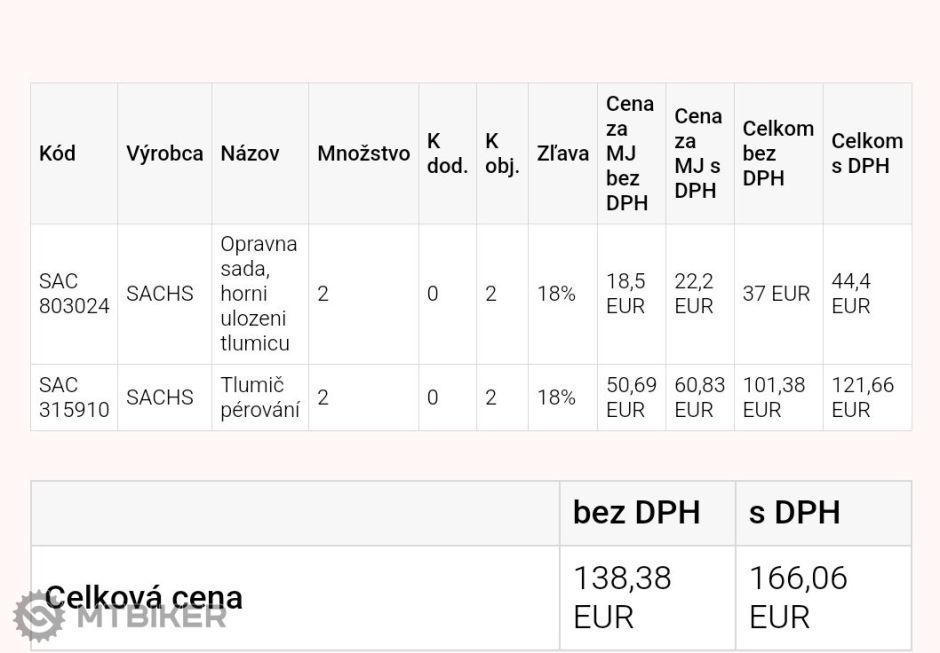This screenshot has width=940, height=653.
Task: Click the Množstvo column header
Action: (x=363, y=153)
